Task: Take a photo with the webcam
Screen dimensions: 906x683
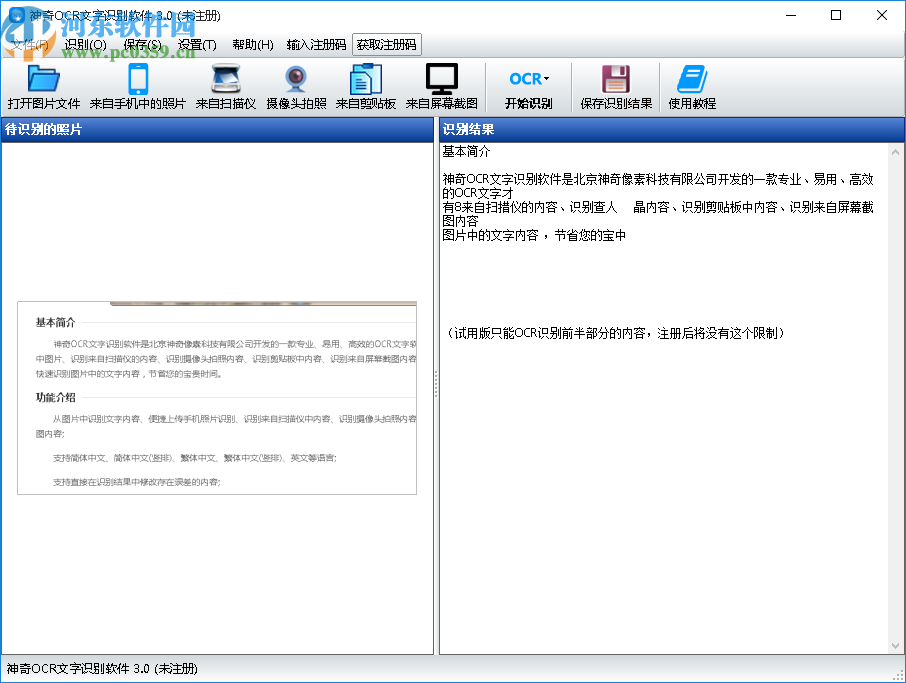Action: [296, 79]
